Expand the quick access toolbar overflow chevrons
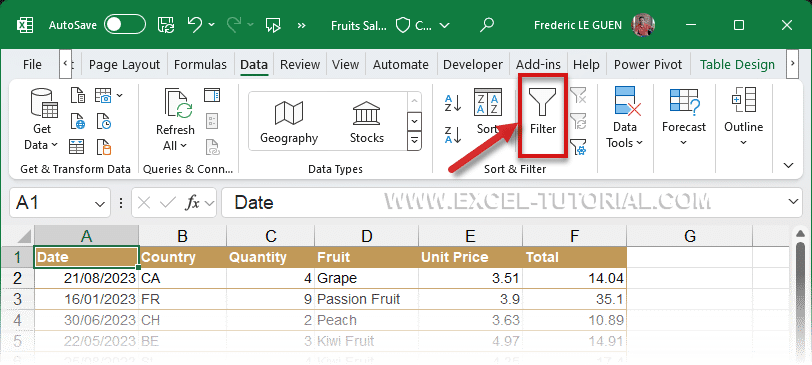The height and width of the screenshot is (365, 812). (302, 25)
